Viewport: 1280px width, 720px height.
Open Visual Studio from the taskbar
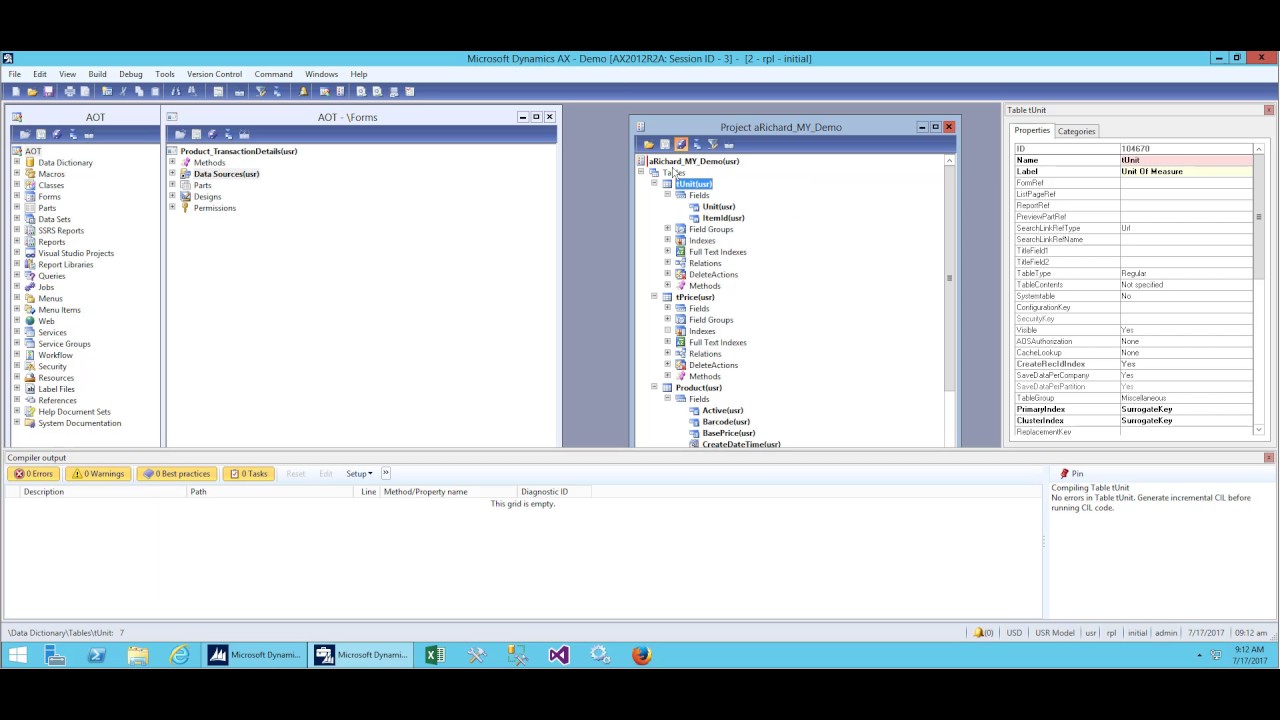pos(558,655)
